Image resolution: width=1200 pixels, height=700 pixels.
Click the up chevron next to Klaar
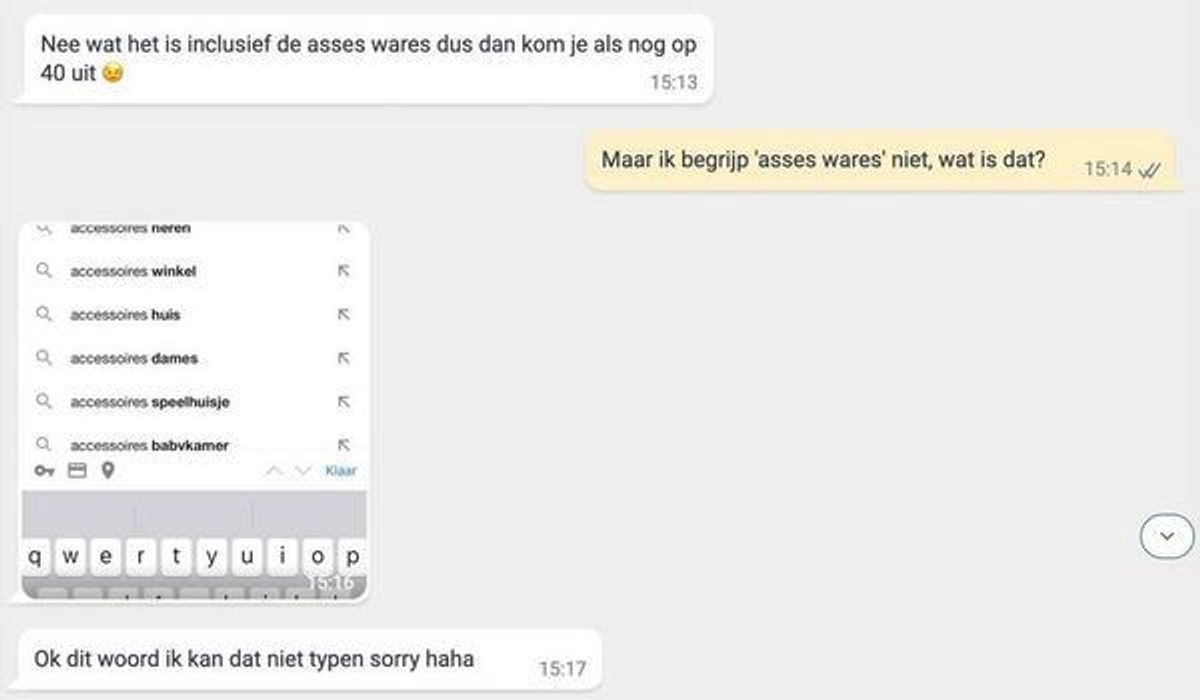click(x=274, y=471)
